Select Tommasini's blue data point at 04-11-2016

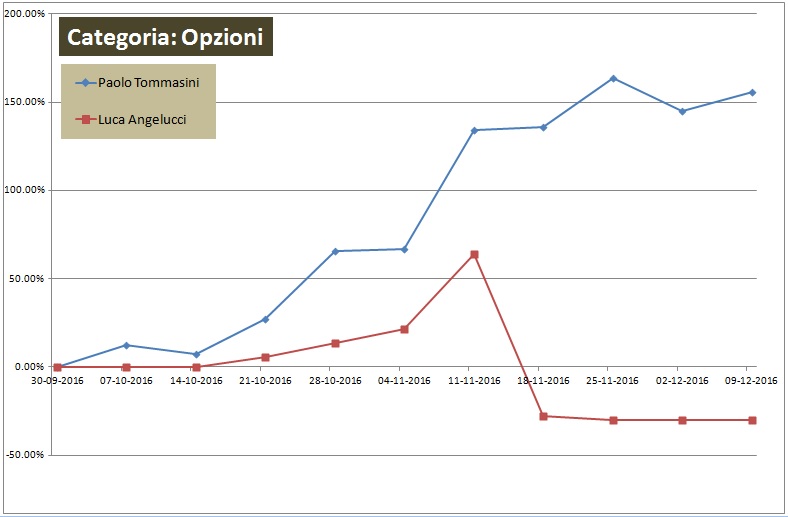[404, 249]
